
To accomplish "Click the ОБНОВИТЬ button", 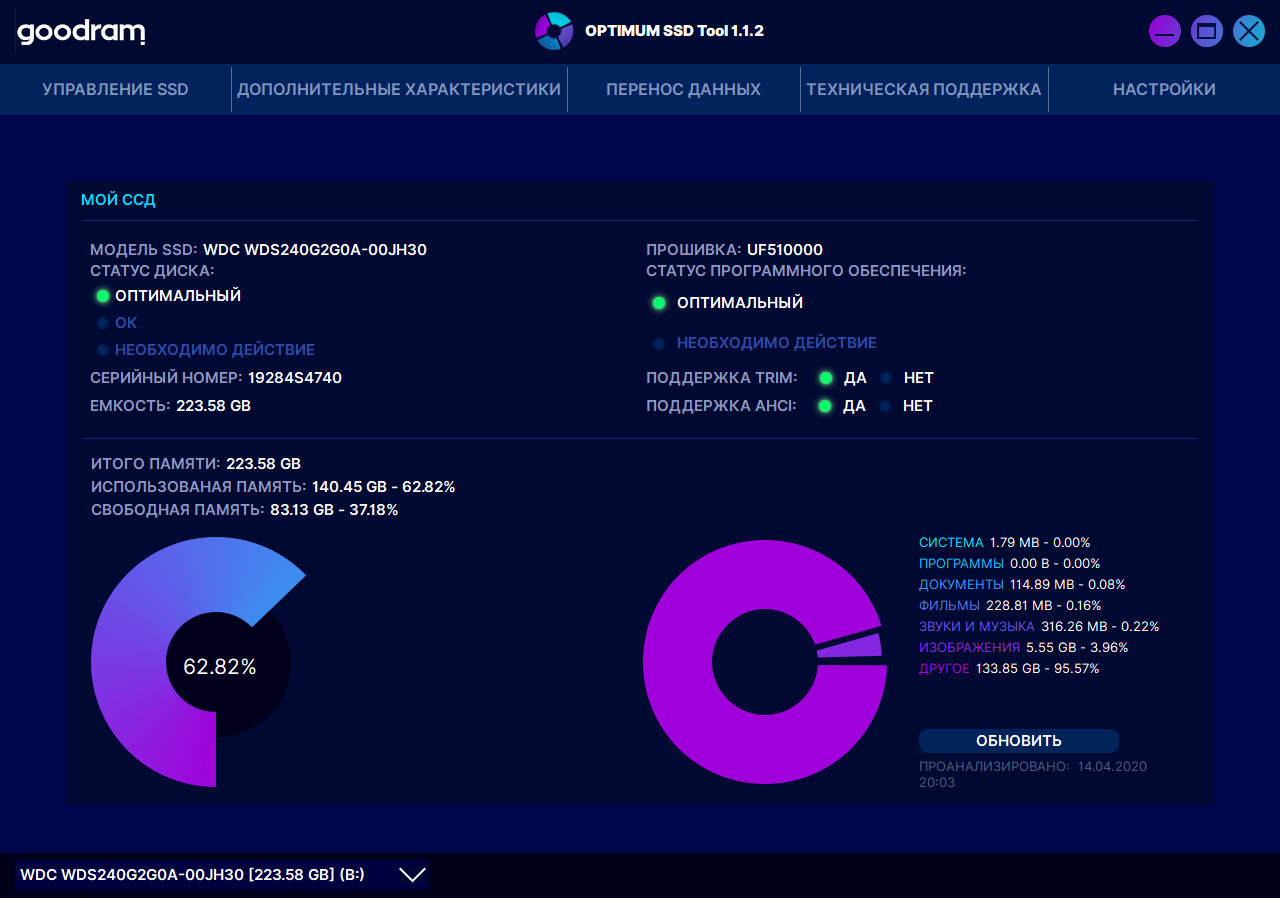I will pos(1019,741).
